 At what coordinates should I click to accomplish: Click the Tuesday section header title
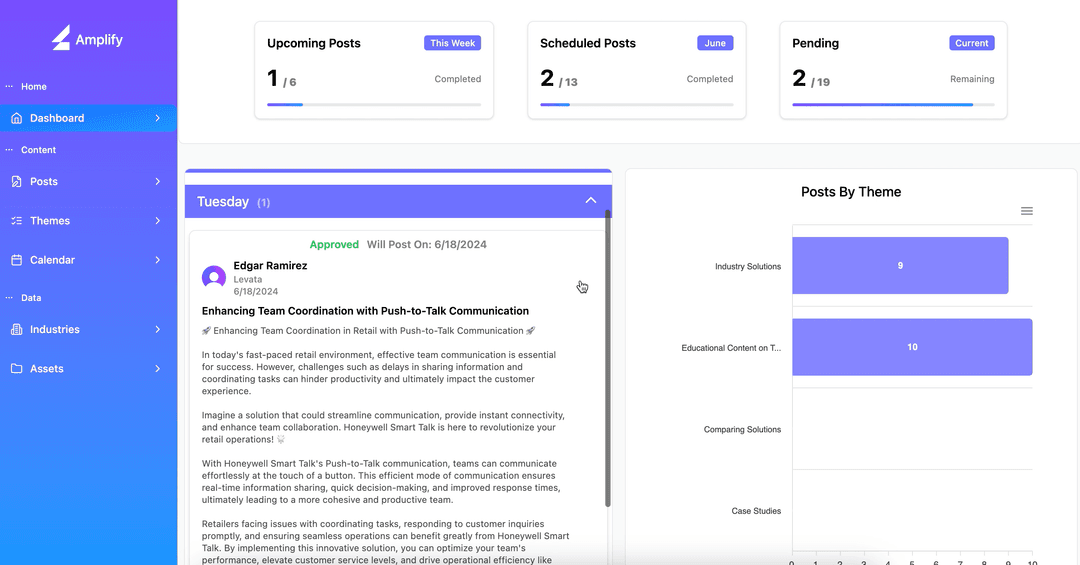pos(222,202)
